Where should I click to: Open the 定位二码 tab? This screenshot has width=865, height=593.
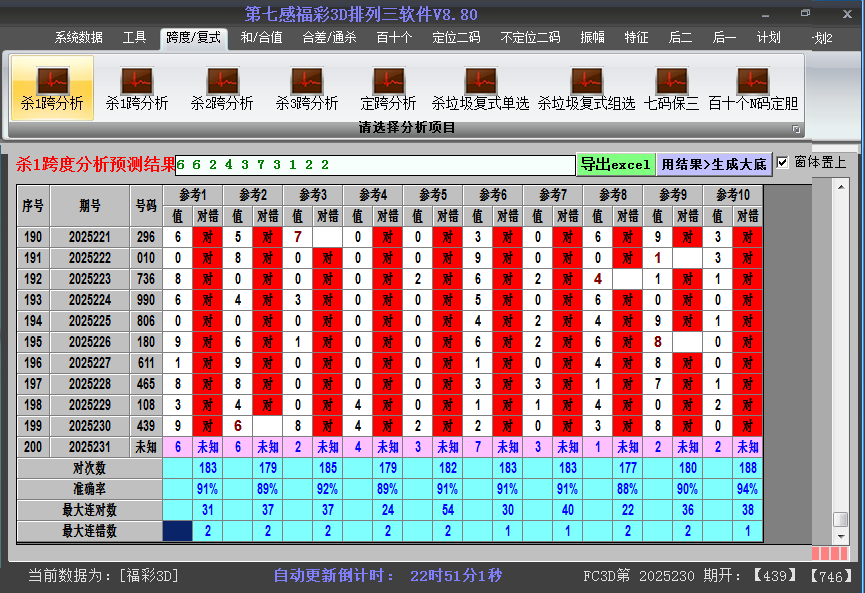click(x=456, y=38)
